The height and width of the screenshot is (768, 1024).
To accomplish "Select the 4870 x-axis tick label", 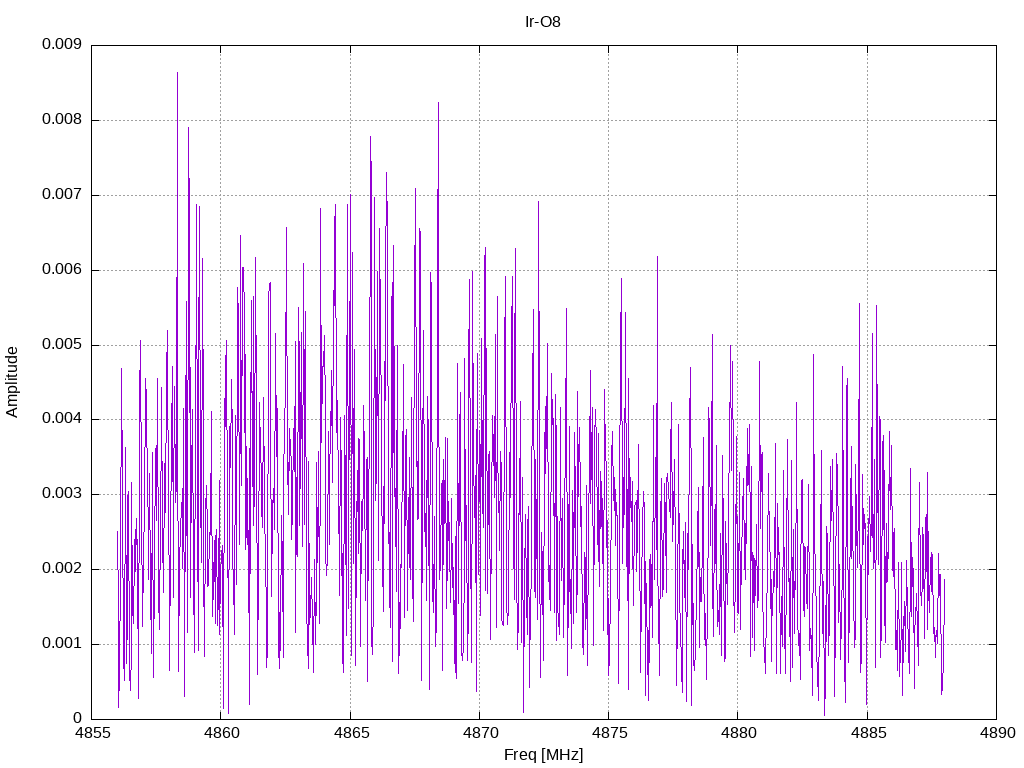I will click(x=480, y=733).
